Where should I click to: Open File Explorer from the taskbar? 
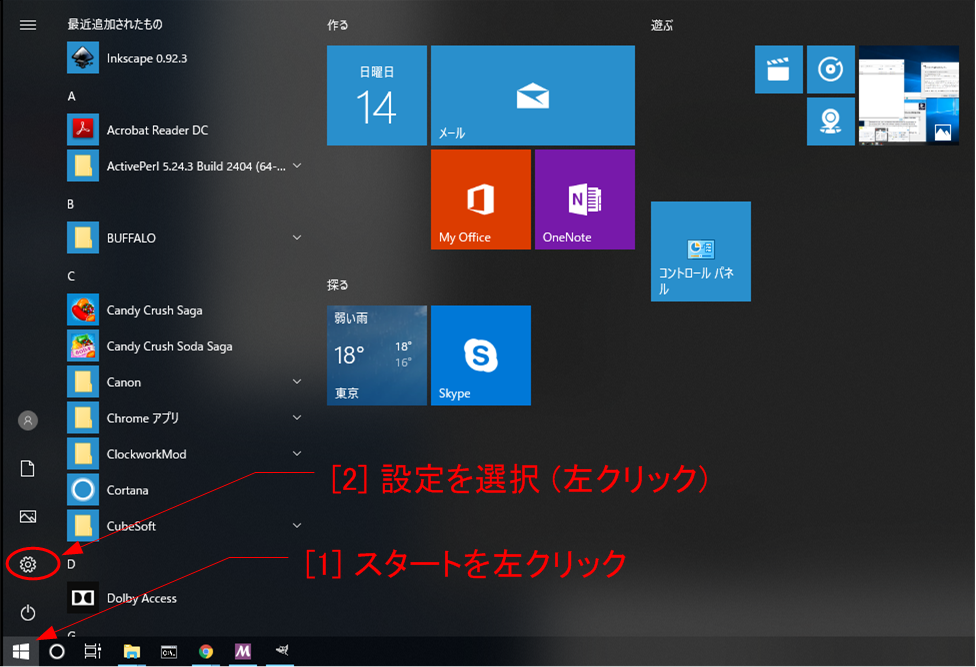point(131,651)
